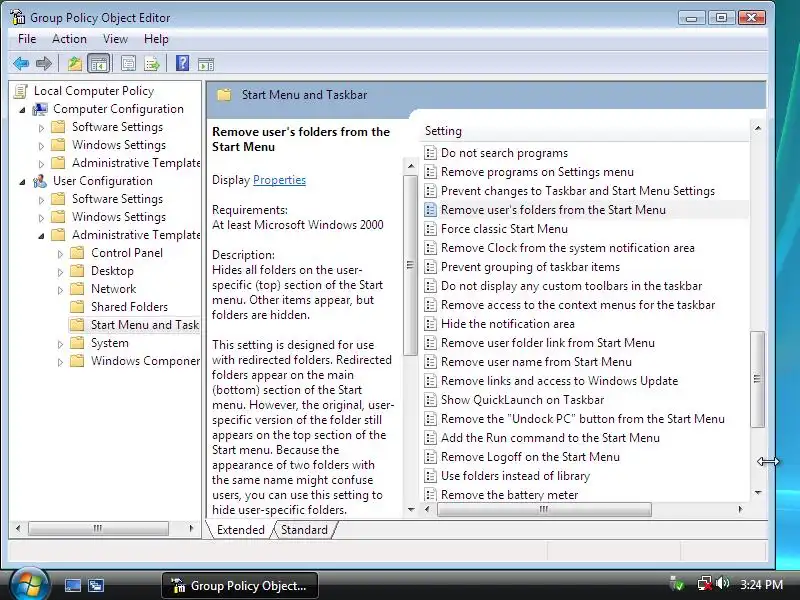800x600 pixels.
Task: Collapse Administrative Templates under User Configuration
Action: (41, 236)
